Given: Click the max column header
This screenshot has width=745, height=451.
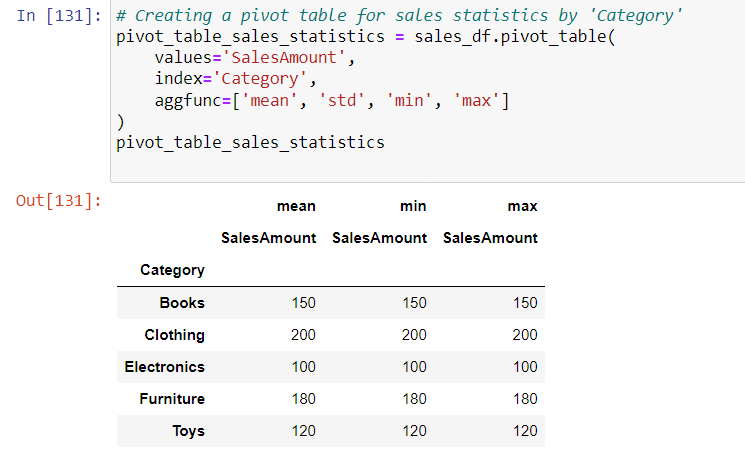Looking at the screenshot, I should click(522, 206).
